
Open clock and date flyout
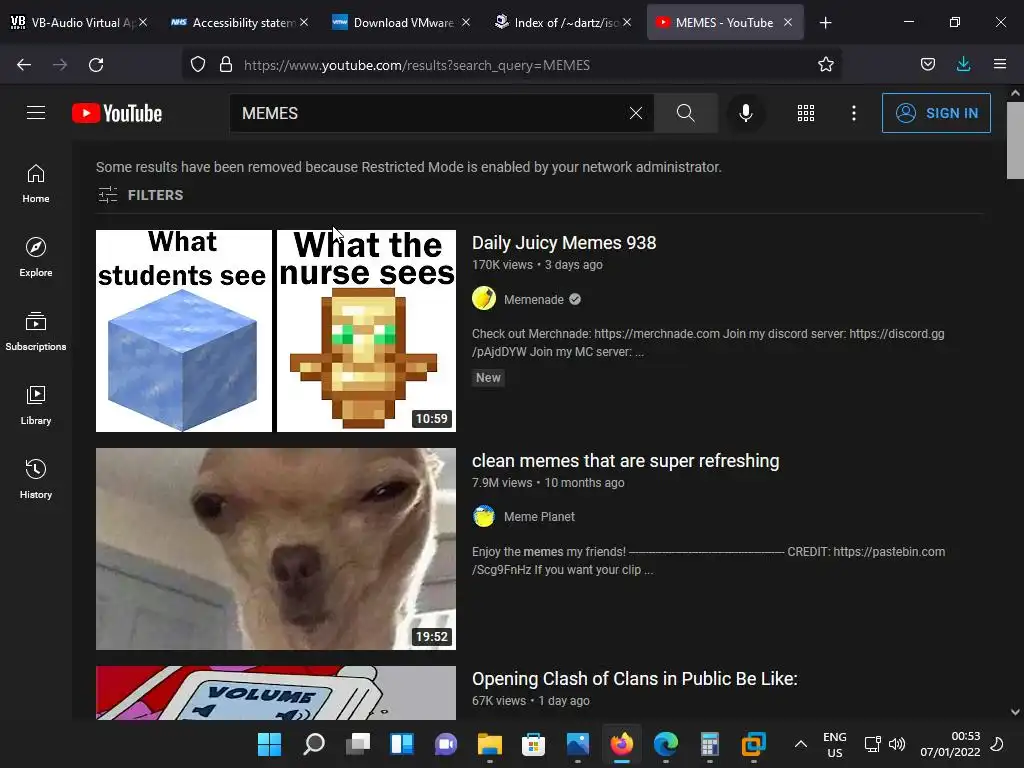click(x=950, y=744)
